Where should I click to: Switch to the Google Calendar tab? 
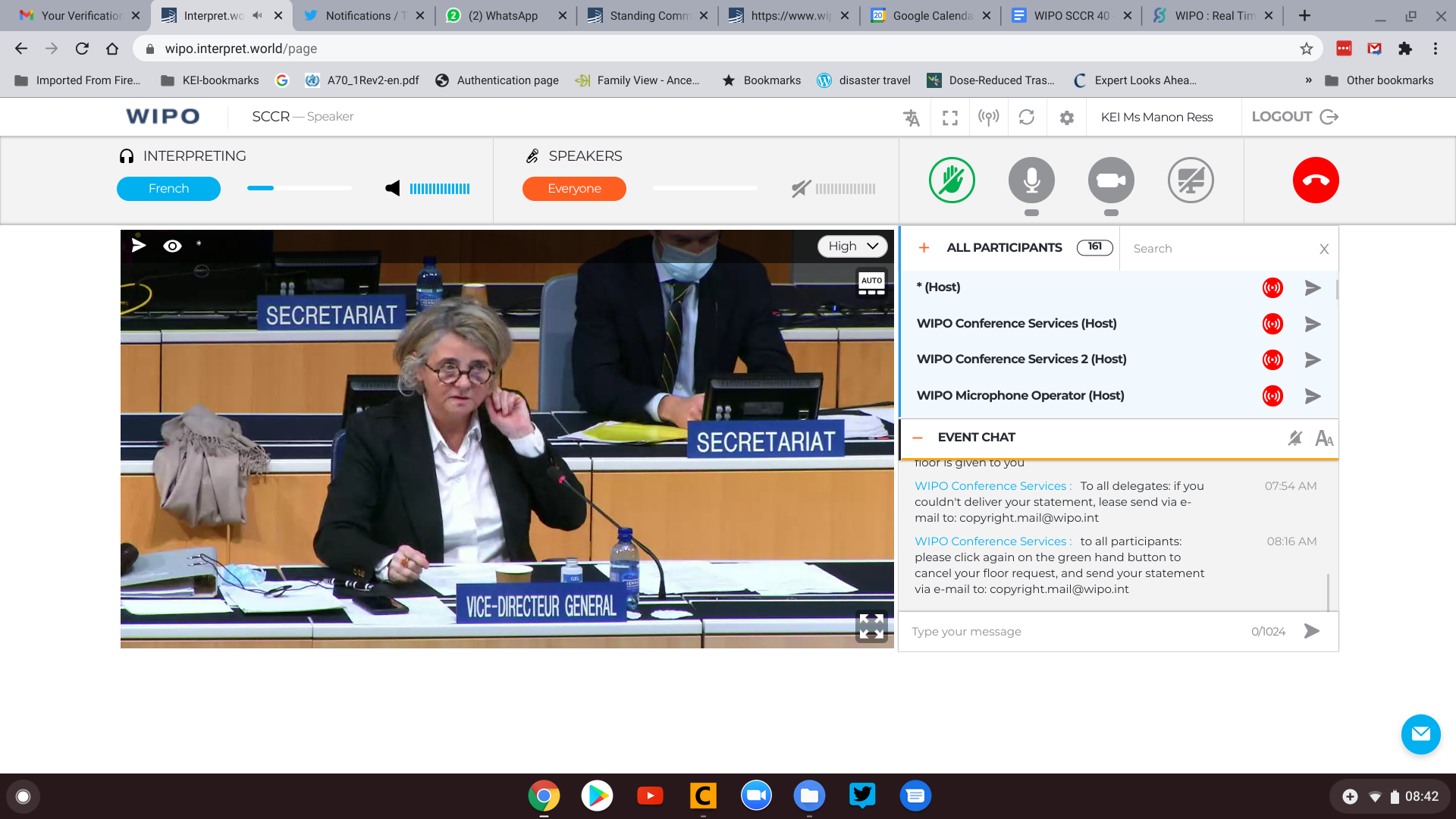click(931, 16)
